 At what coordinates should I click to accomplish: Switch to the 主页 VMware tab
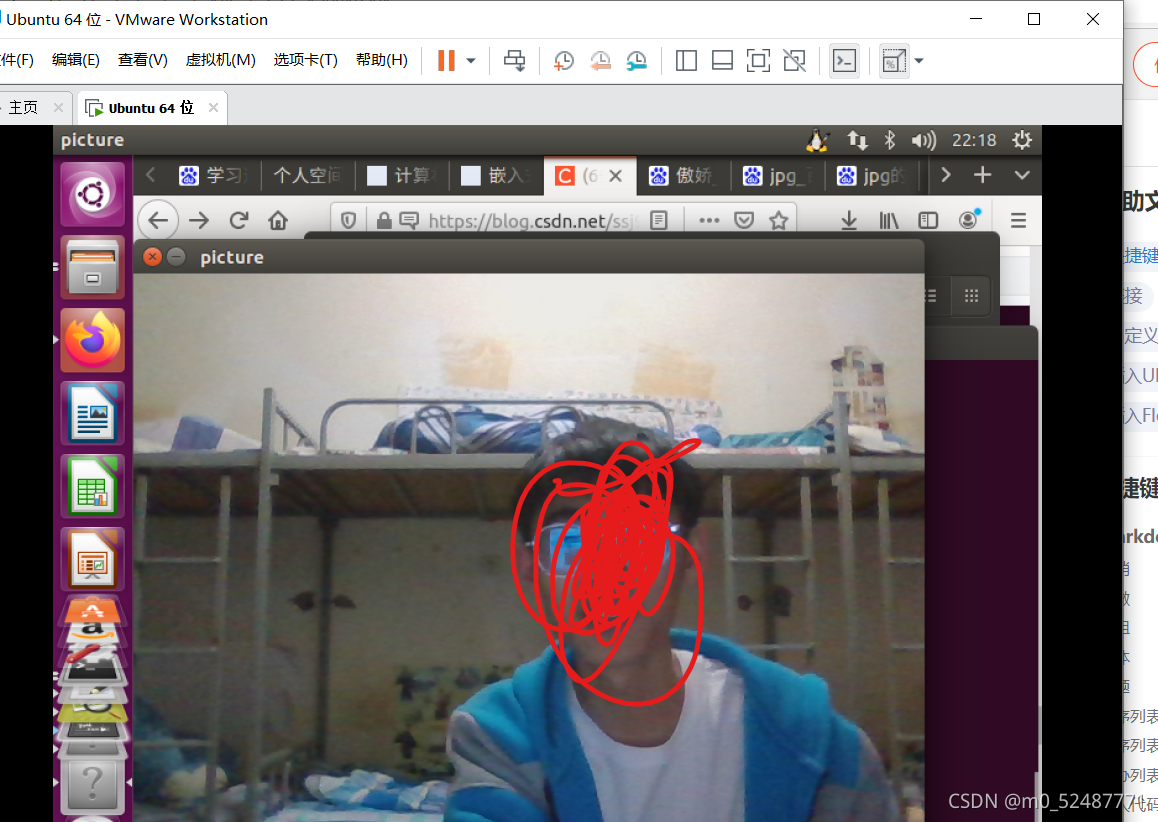point(24,108)
